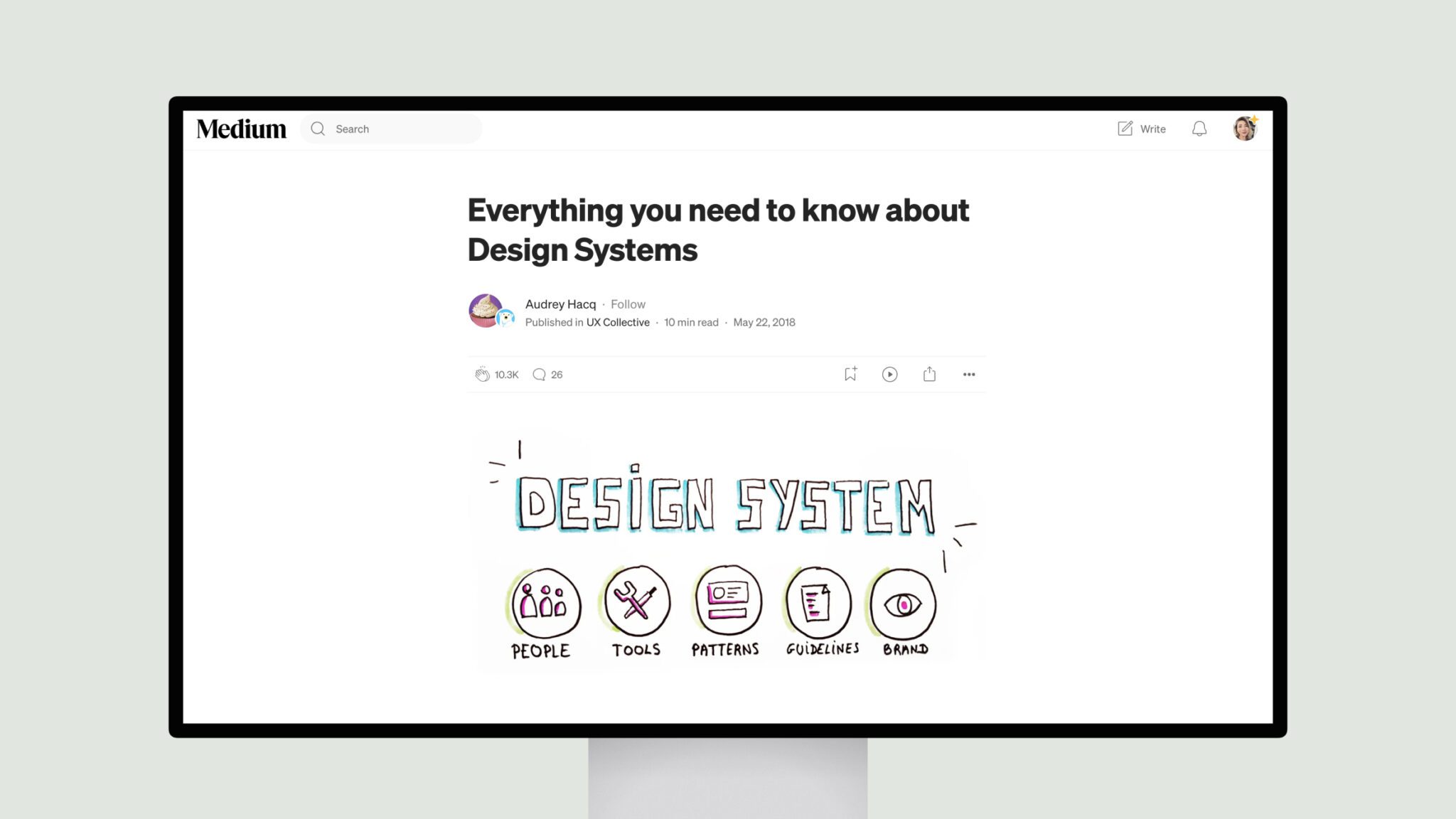Image resolution: width=1456 pixels, height=819 pixels.
Task: Open your profile avatar menu
Action: coord(1246,129)
